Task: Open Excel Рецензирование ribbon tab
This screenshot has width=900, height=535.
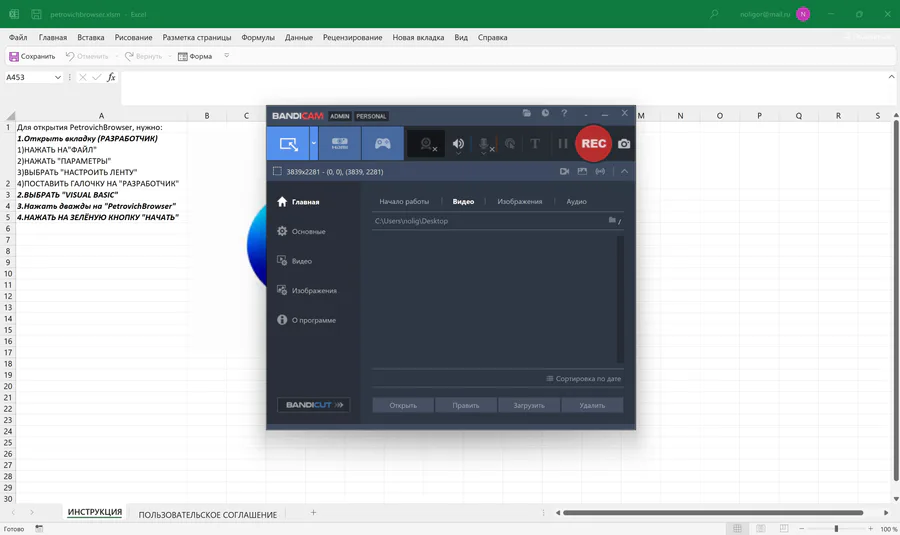Action: coord(352,37)
